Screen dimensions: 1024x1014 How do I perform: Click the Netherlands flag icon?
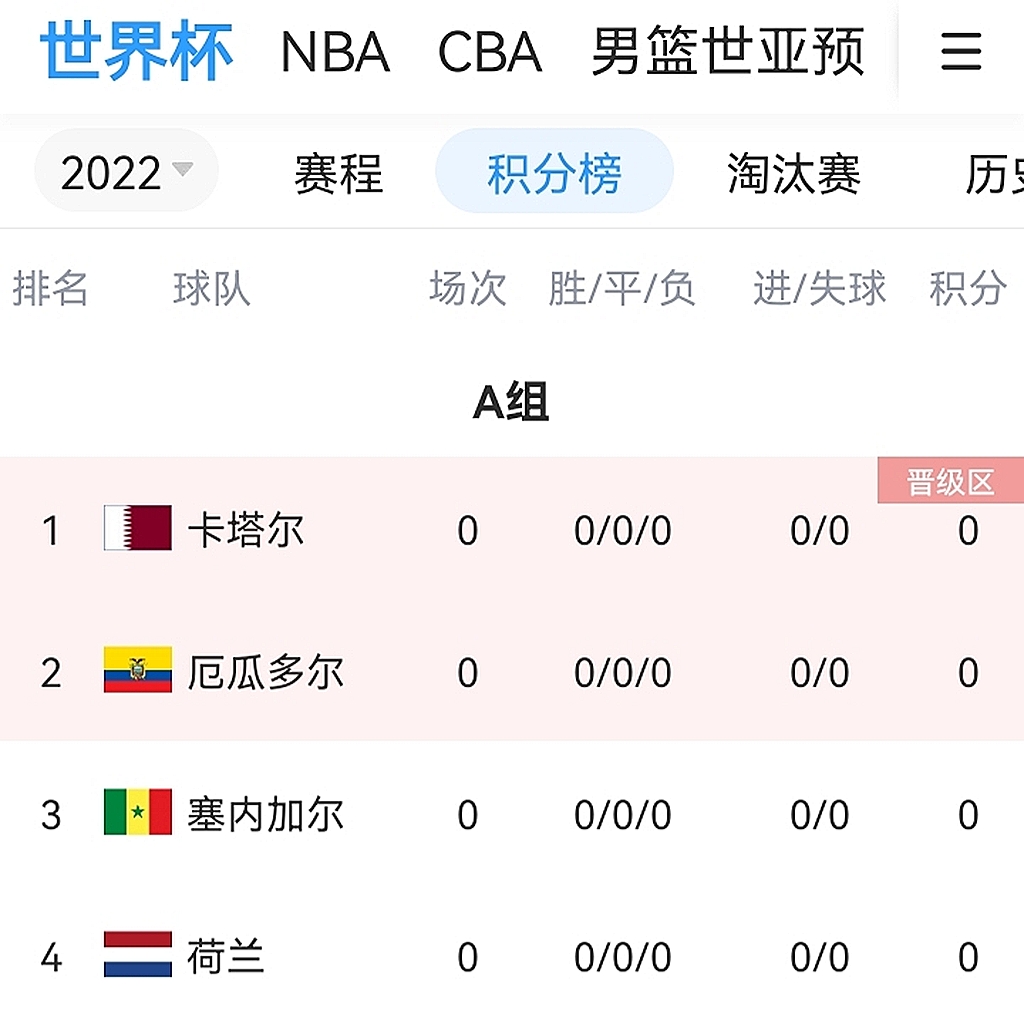pyautogui.click(x=138, y=955)
